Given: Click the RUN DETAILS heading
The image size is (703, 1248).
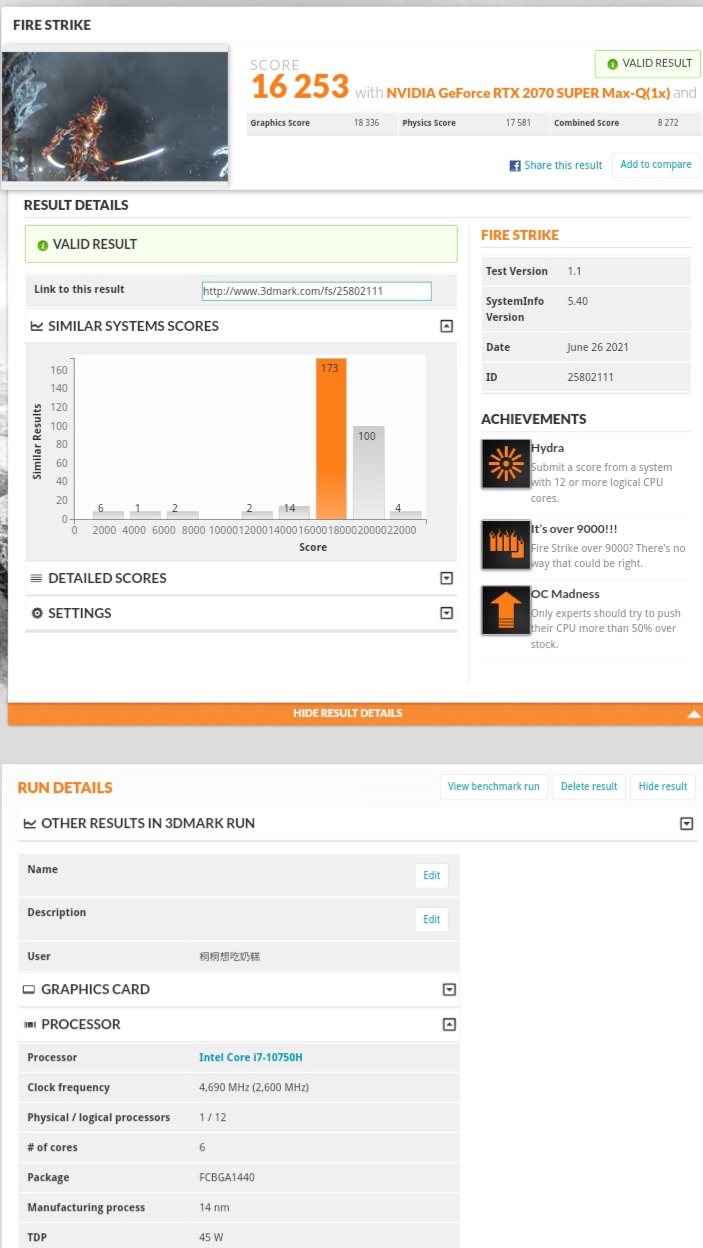Looking at the screenshot, I should pos(65,788).
